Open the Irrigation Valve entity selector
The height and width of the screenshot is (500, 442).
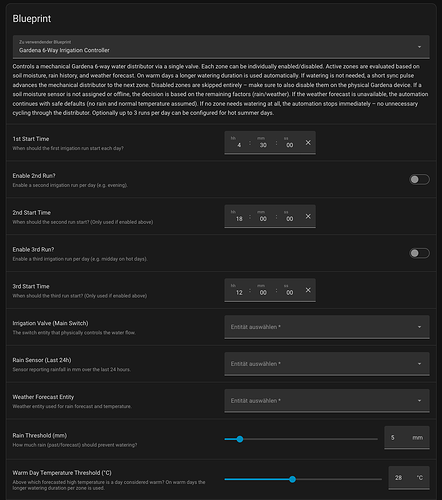tap(327, 327)
